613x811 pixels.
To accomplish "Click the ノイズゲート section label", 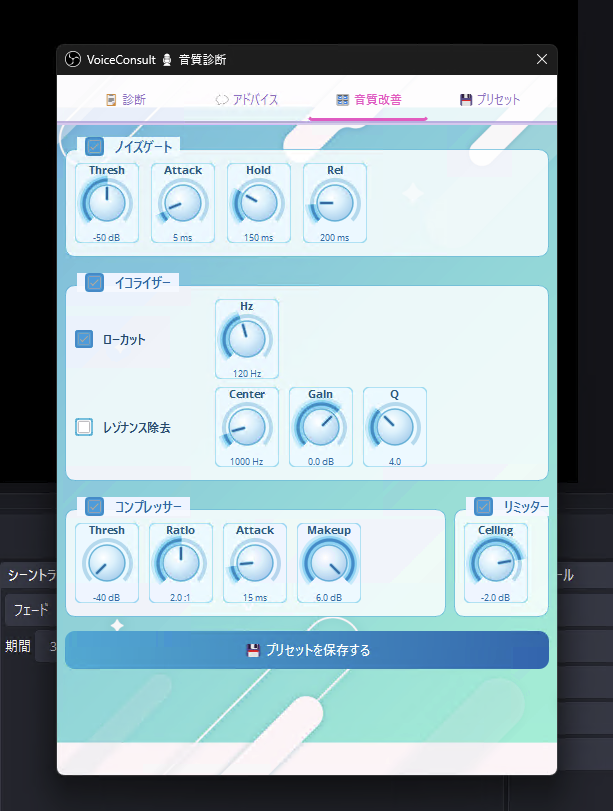I will click(x=143, y=147).
